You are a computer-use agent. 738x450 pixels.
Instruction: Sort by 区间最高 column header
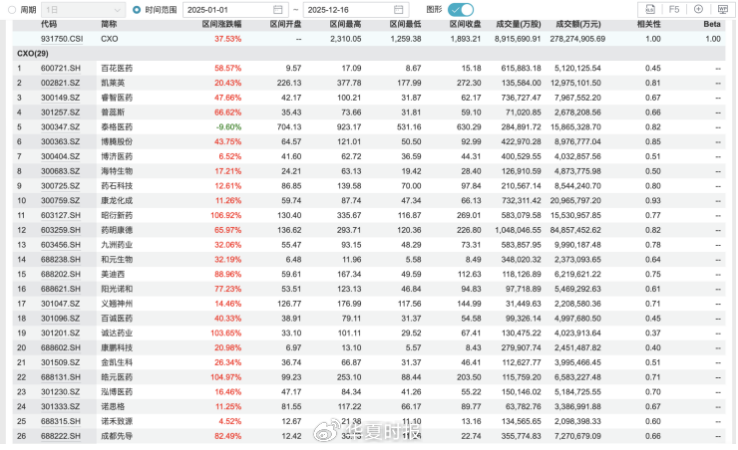[x=345, y=24]
